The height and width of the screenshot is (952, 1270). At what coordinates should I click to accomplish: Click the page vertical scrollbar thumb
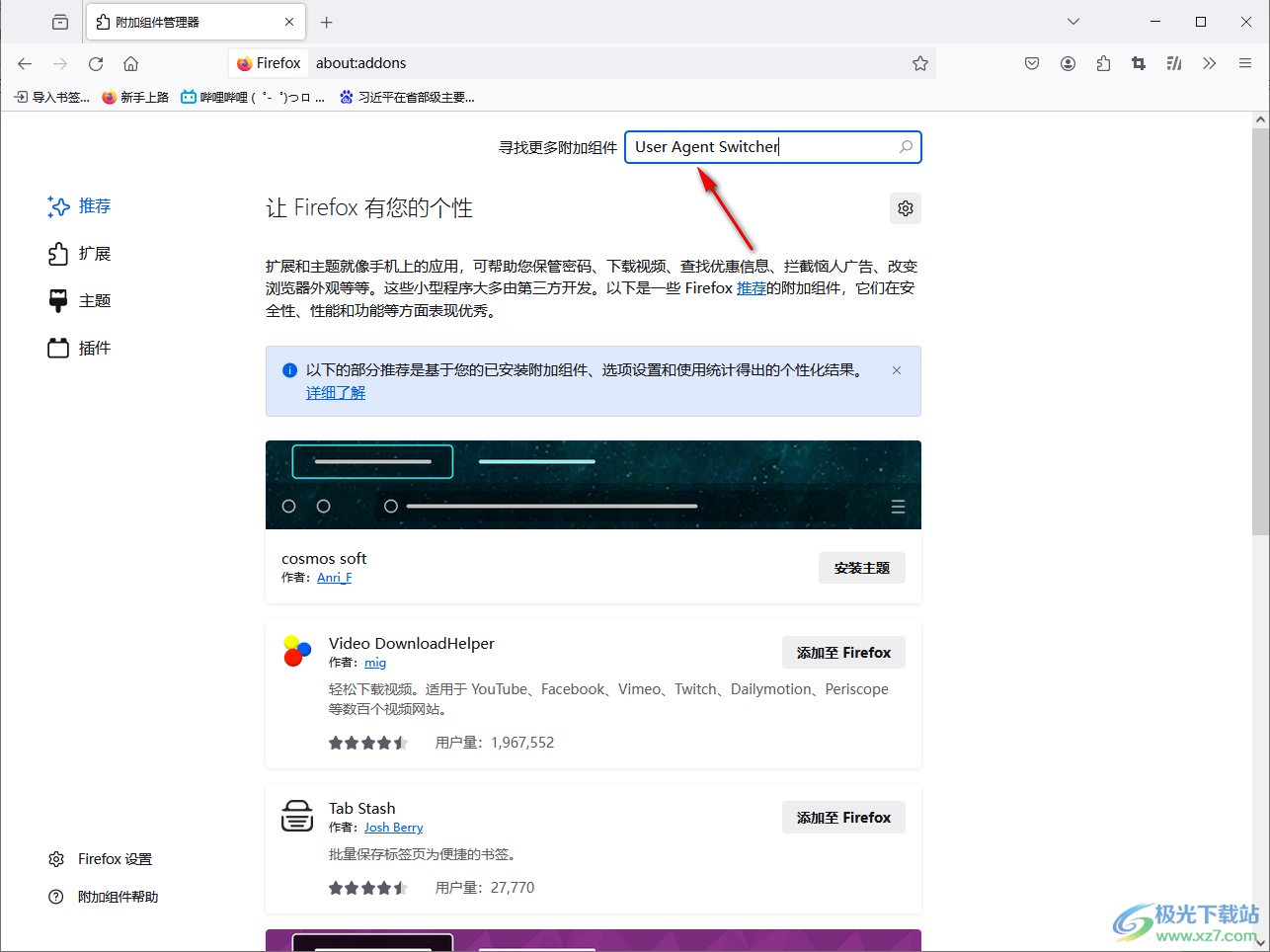(x=1260, y=331)
